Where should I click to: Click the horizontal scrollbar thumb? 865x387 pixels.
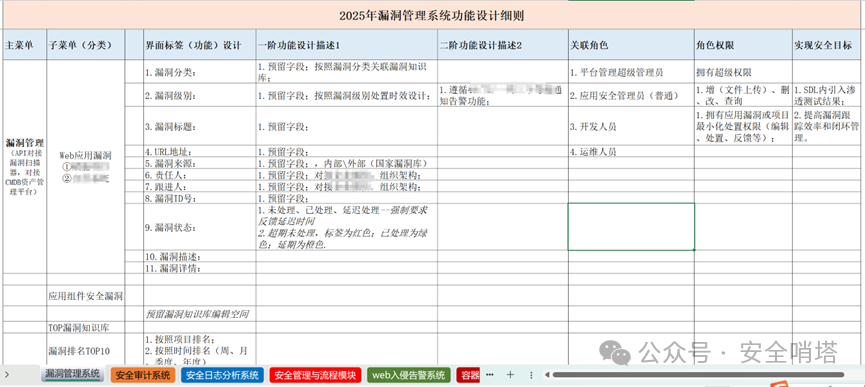click(x=698, y=375)
